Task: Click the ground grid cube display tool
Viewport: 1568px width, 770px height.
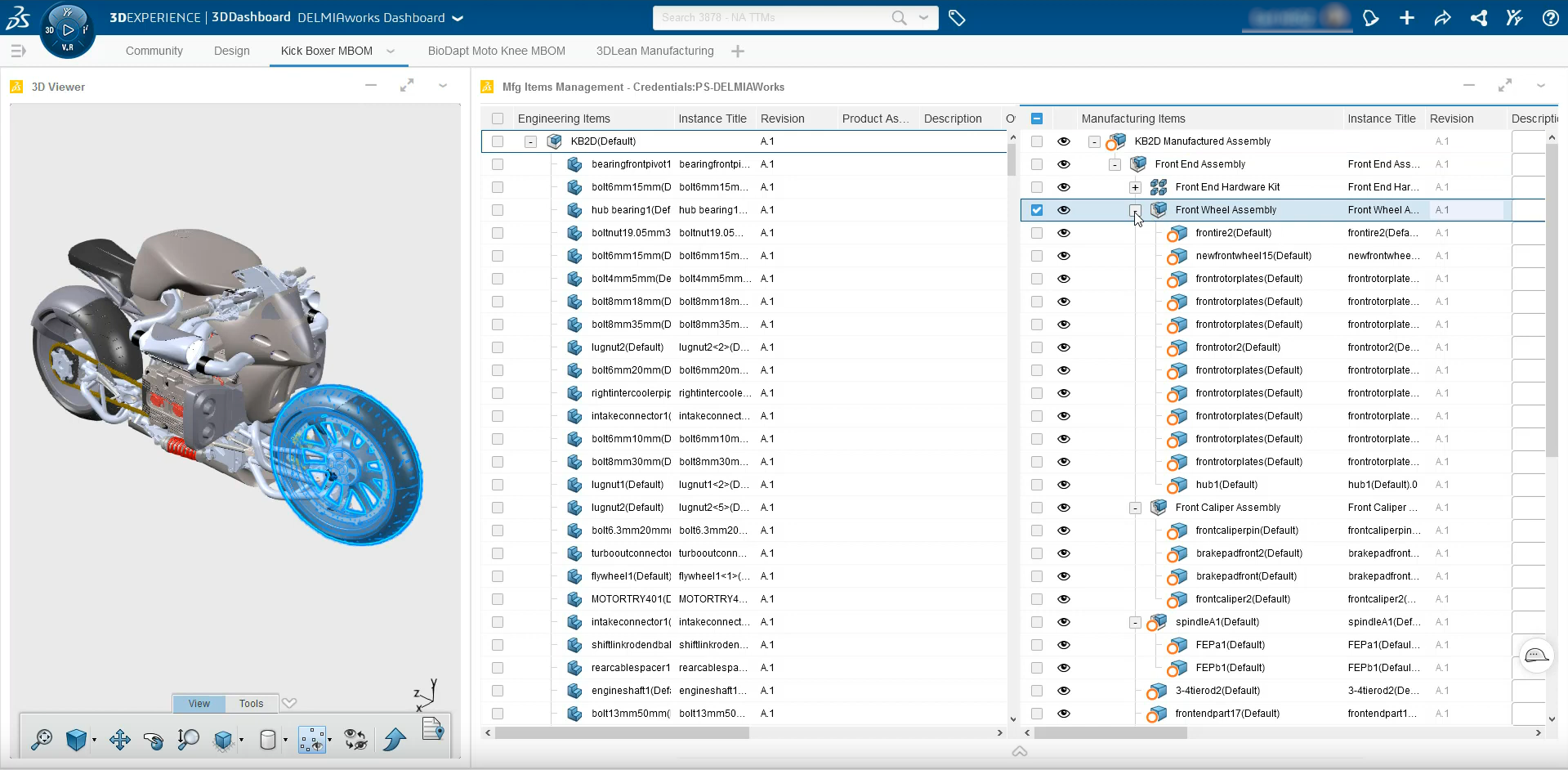Action: tap(223, 740)
